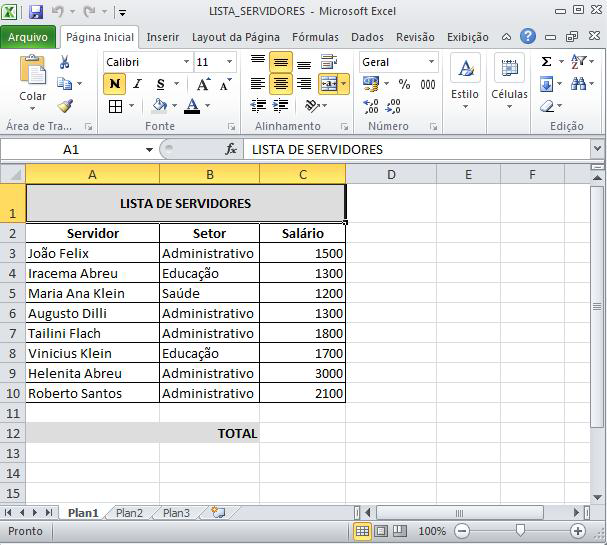Click the accounting number format icon
607x545 pixels.
pos(370,84)
